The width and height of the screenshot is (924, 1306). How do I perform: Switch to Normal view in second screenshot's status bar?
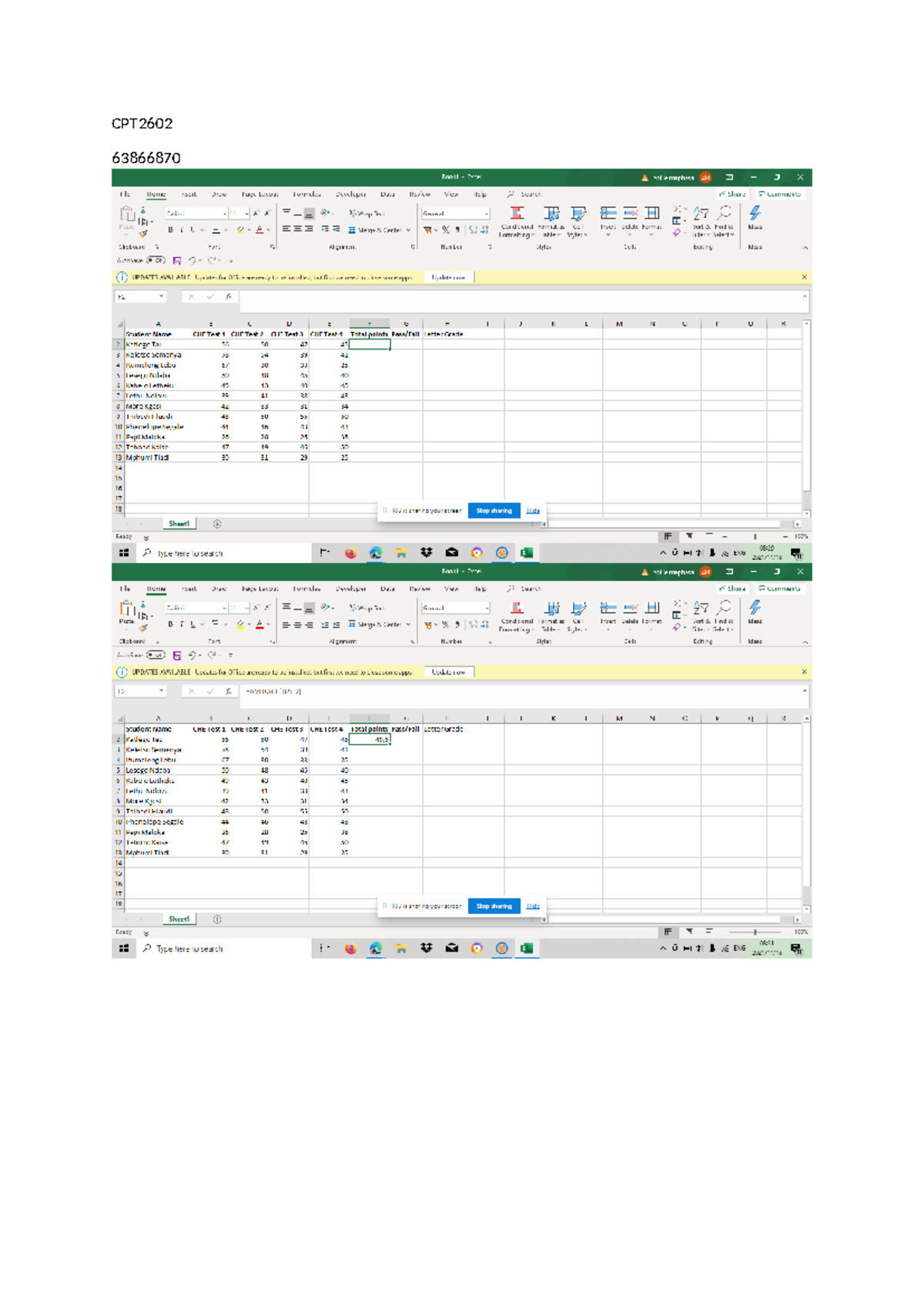[668, 932]
